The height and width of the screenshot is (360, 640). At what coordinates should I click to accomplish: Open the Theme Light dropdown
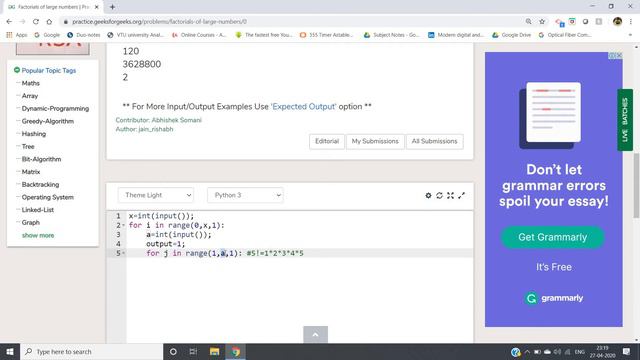click(x=156, y=195)
